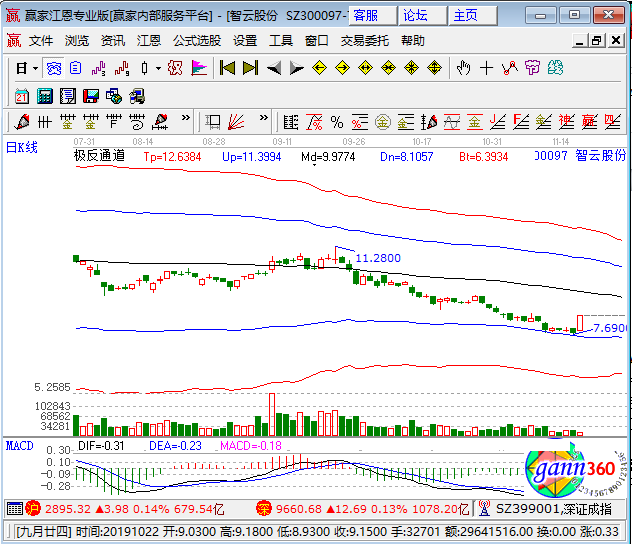Click the 沪 Shanghai index badge
Screen dimensions: 632x544
[33, 509]
